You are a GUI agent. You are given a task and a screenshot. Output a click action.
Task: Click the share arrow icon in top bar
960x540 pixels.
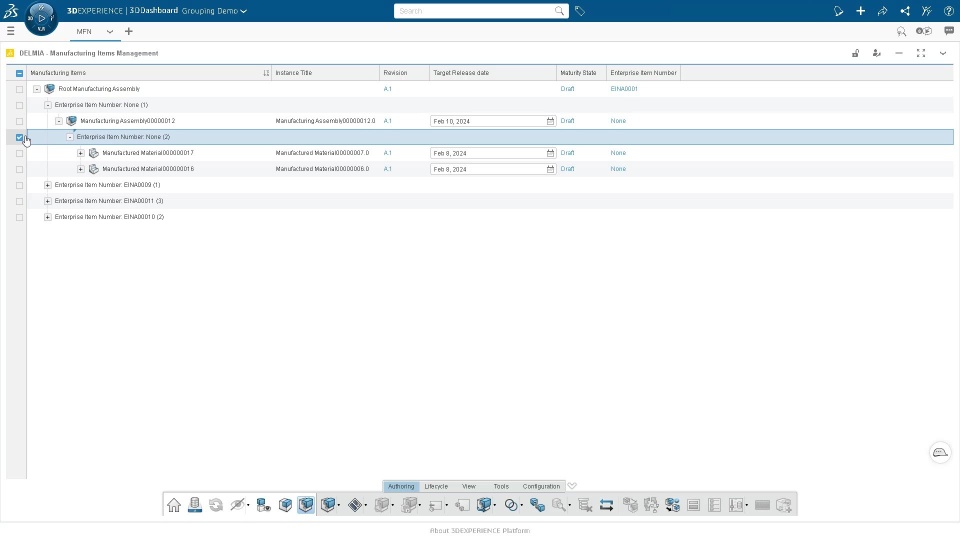882,11
